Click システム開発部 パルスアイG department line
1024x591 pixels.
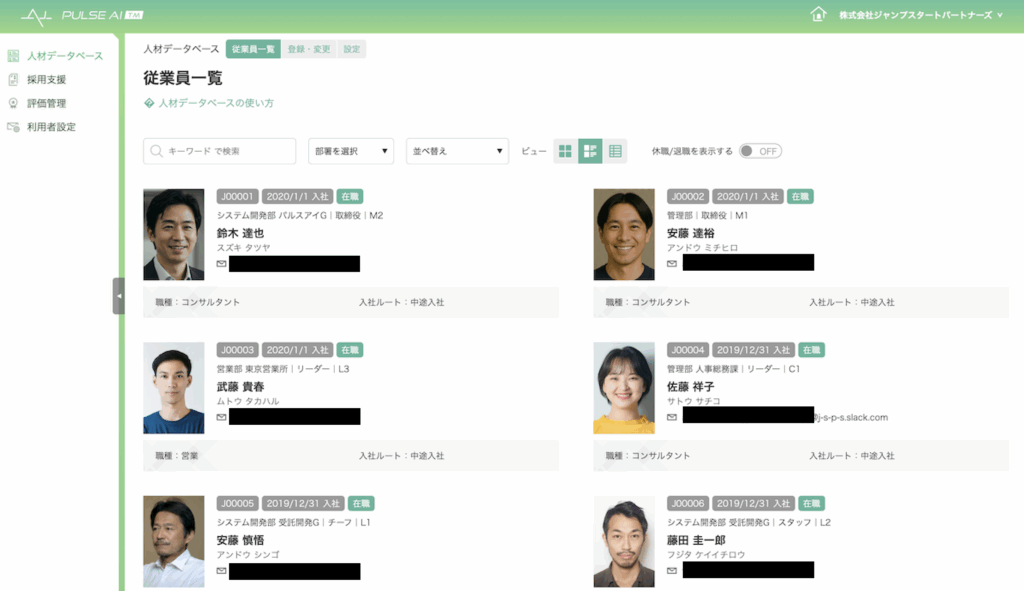click(300, 216)
